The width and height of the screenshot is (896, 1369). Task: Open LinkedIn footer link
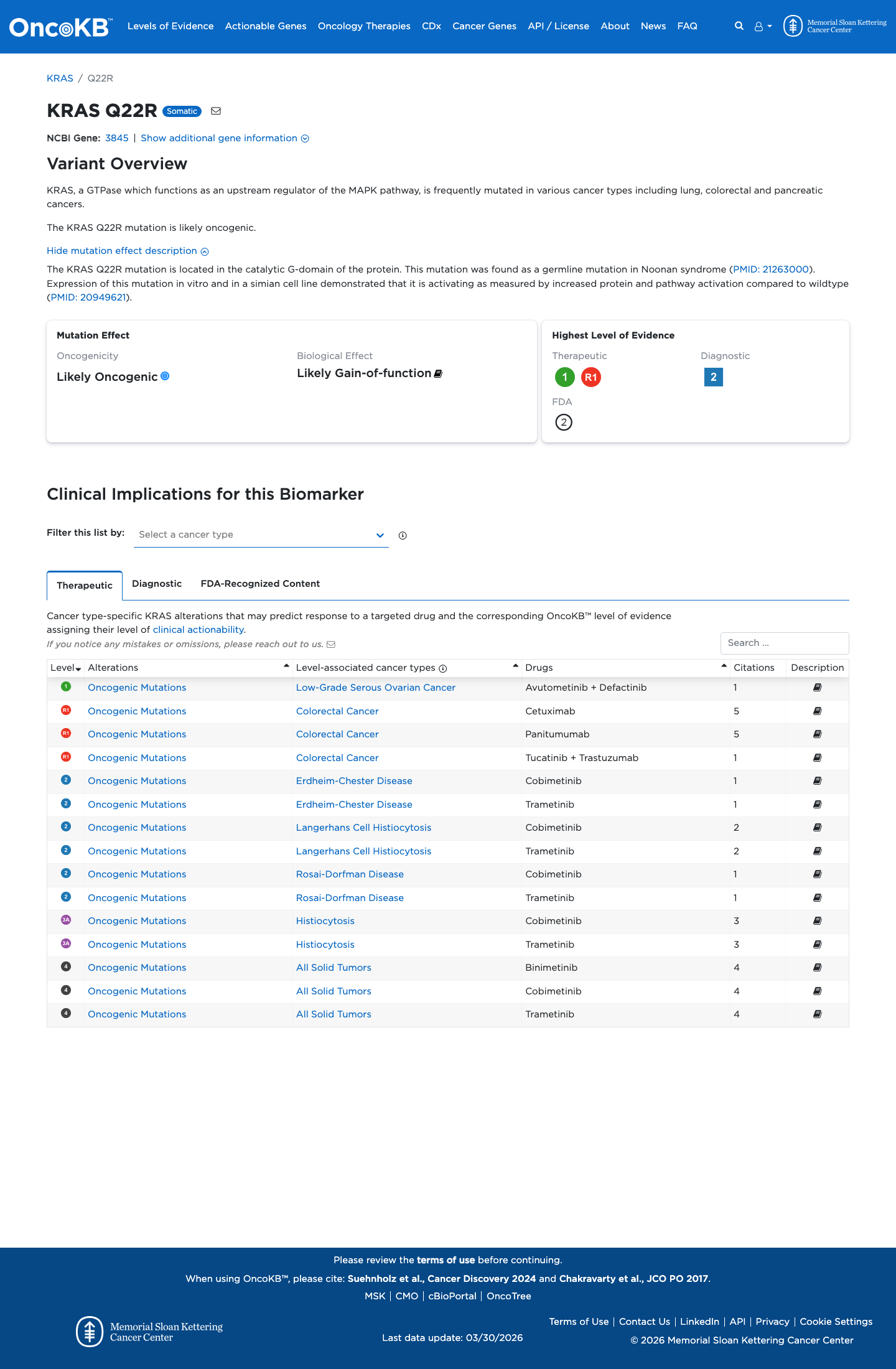click(699, 1322)
